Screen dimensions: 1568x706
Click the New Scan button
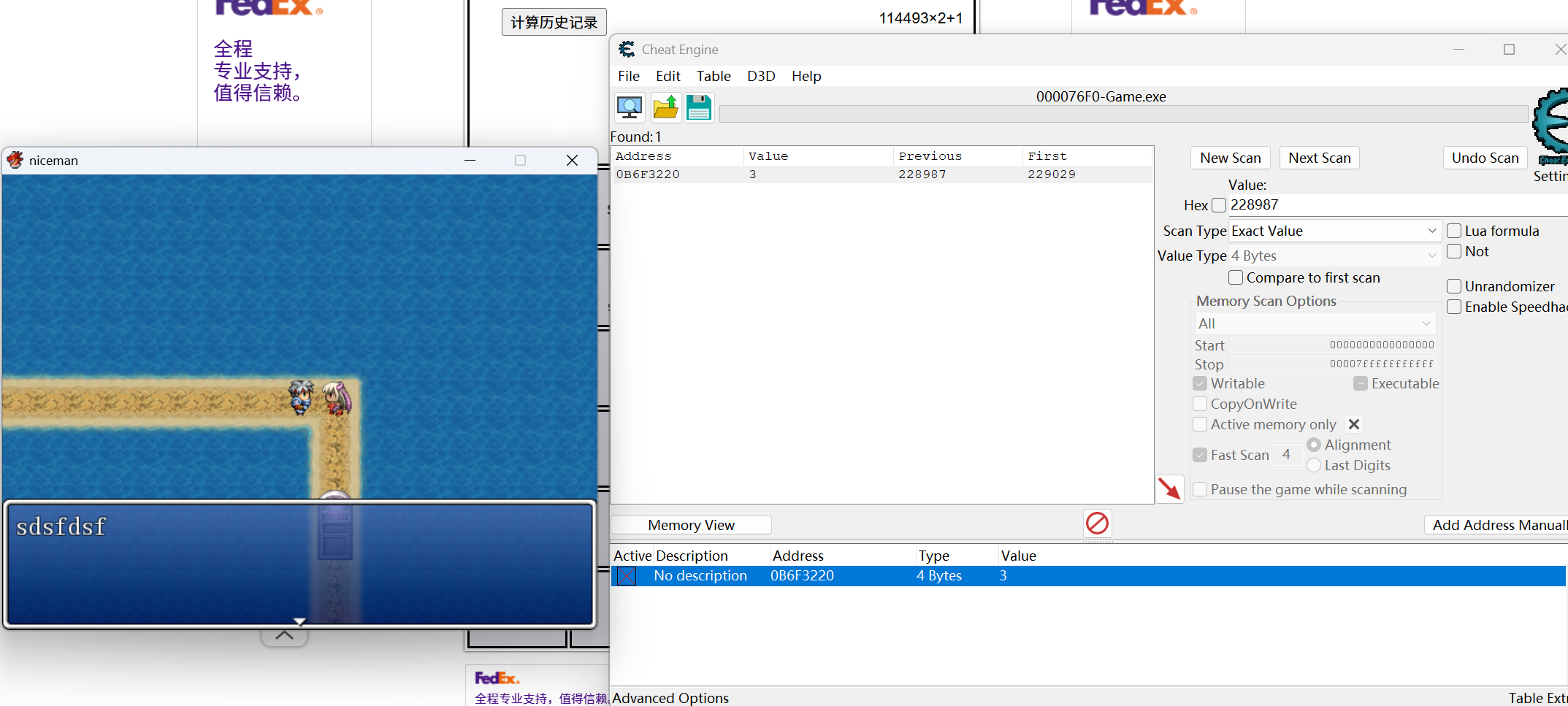coord(1231,158)
